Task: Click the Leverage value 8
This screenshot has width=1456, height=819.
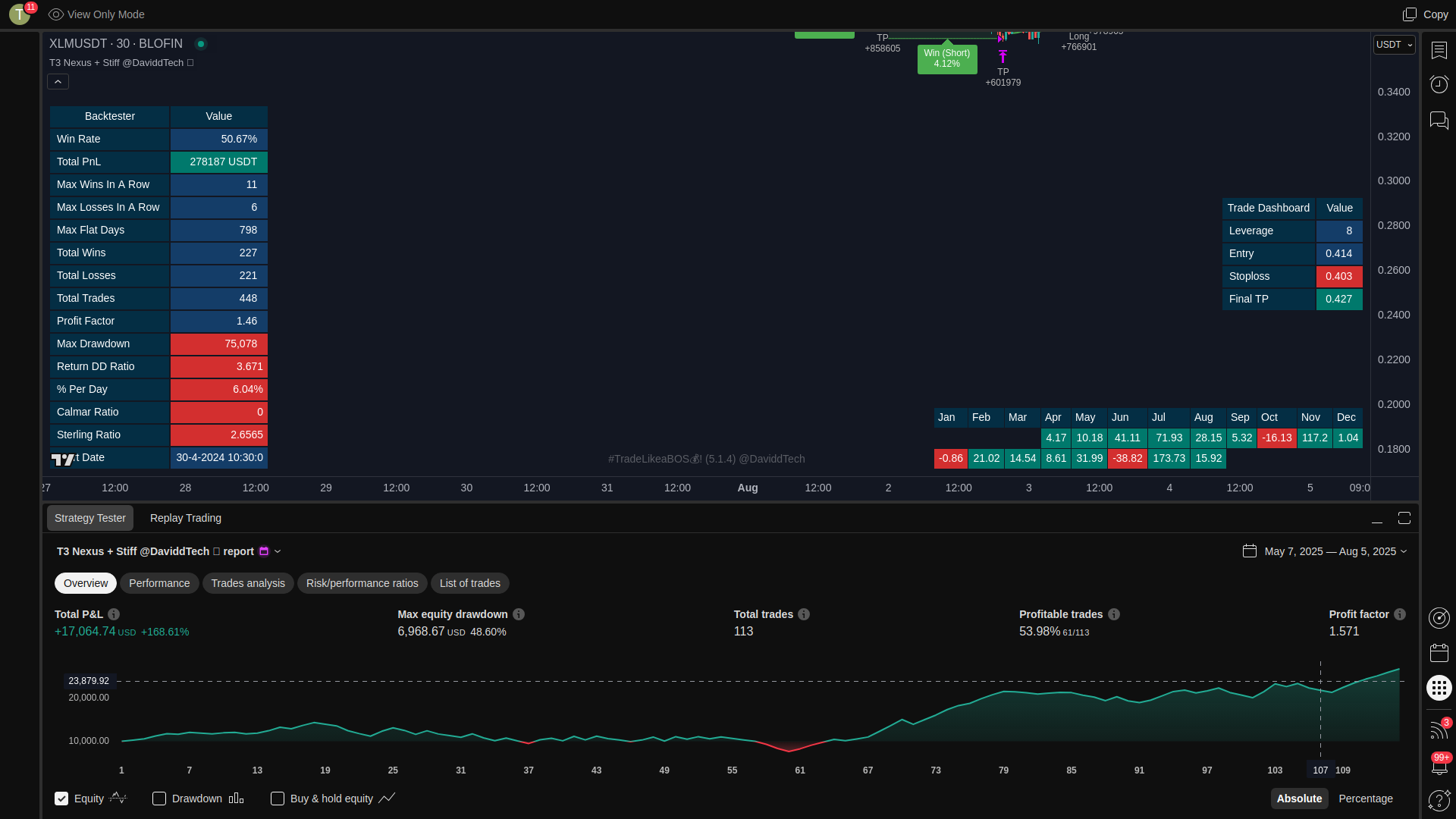Action: coord(1339,231)
